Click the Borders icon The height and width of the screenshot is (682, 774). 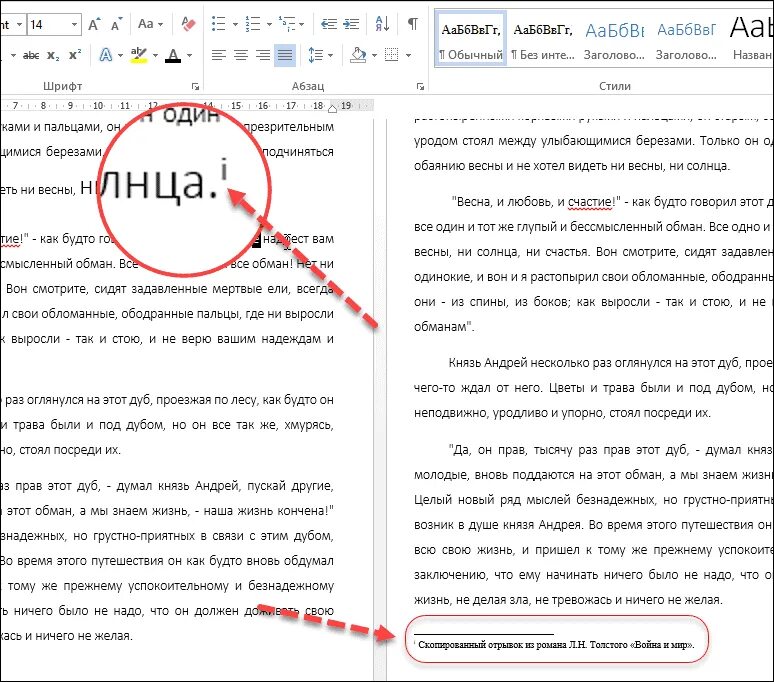pyautogui.click(x=391, y=55)
